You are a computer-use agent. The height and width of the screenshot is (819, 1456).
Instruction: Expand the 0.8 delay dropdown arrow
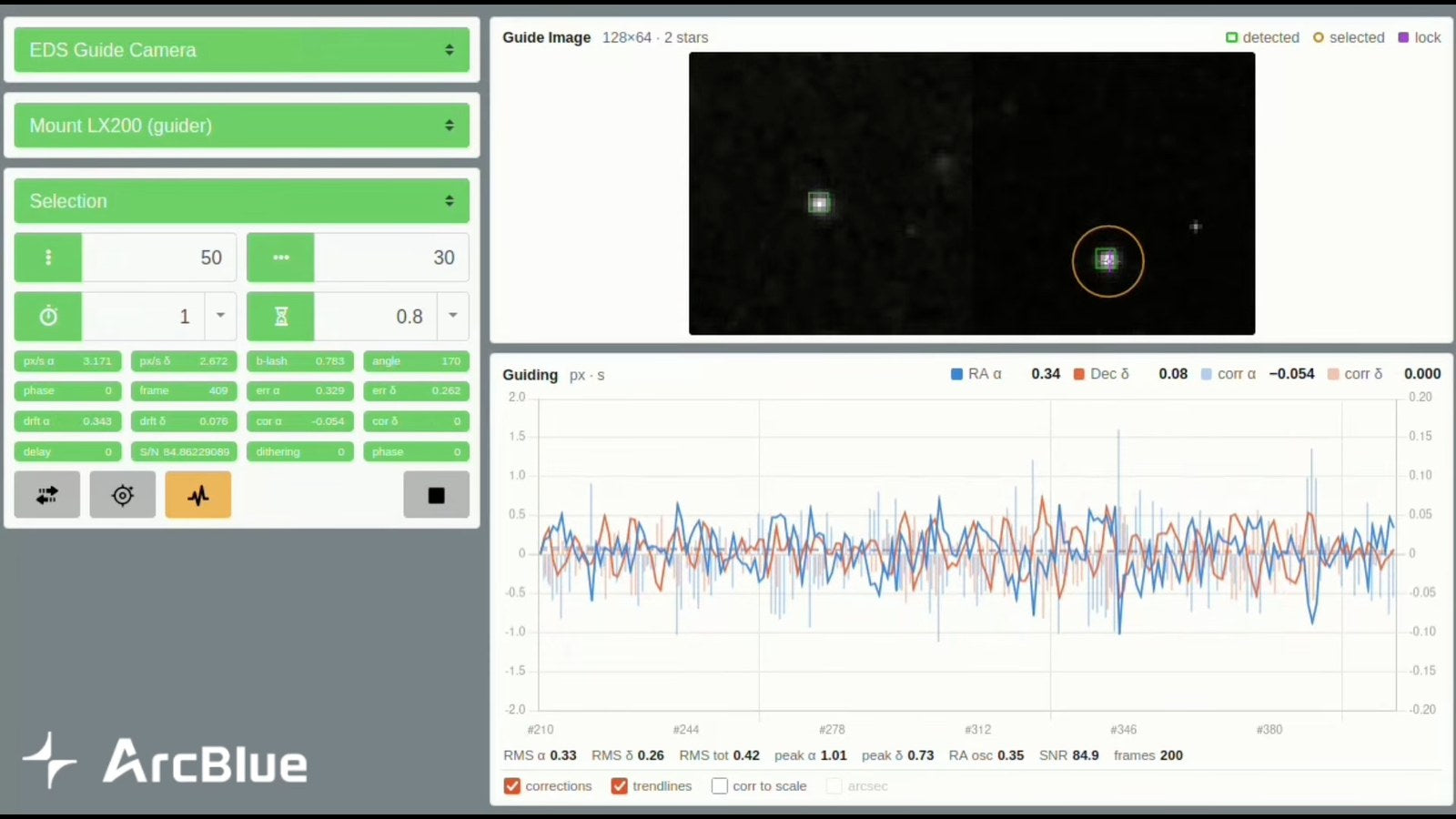pos(453,316)
